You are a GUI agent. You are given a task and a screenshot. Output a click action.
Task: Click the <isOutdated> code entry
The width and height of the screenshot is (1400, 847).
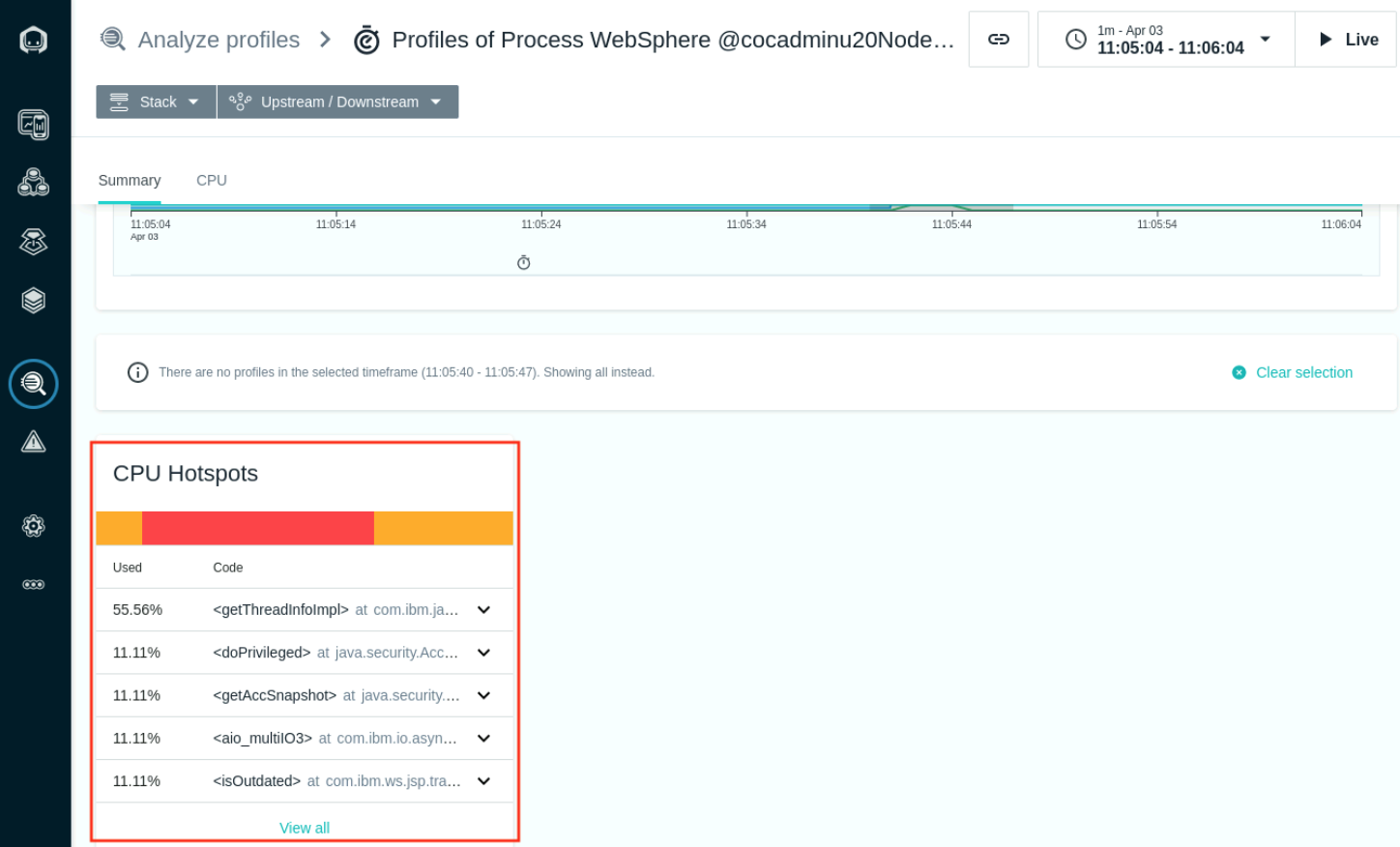coord(257,781)
